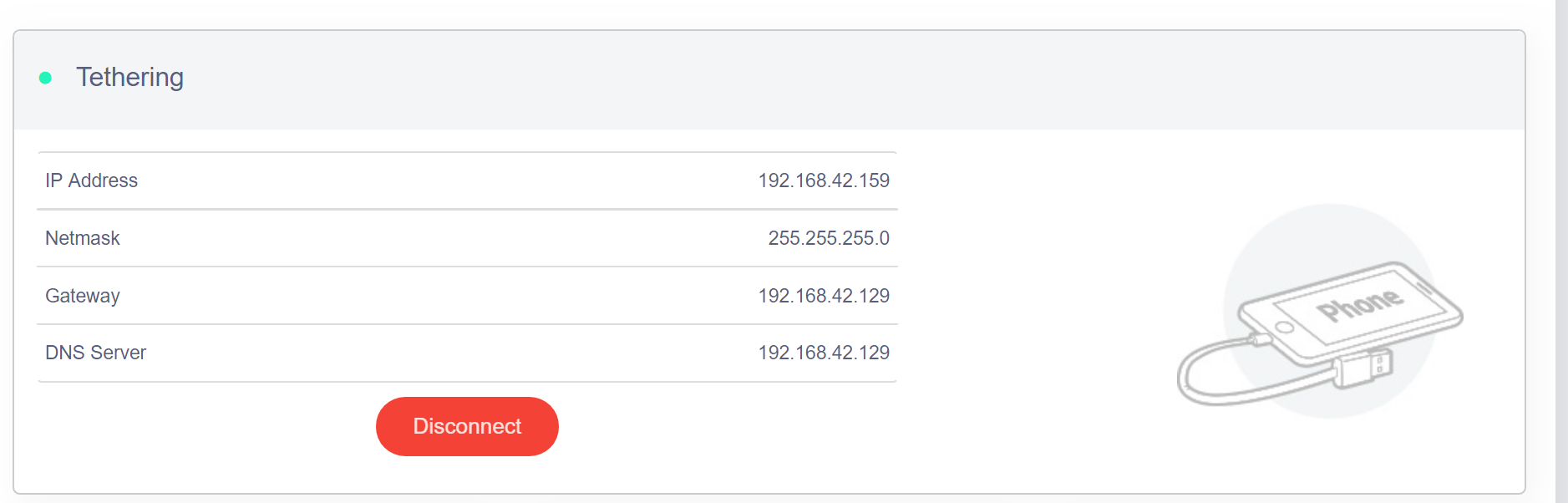This screenshot has width=1568, height=503.
Task: Click the green status dot beside Tethering
Action: click(45, 78)
